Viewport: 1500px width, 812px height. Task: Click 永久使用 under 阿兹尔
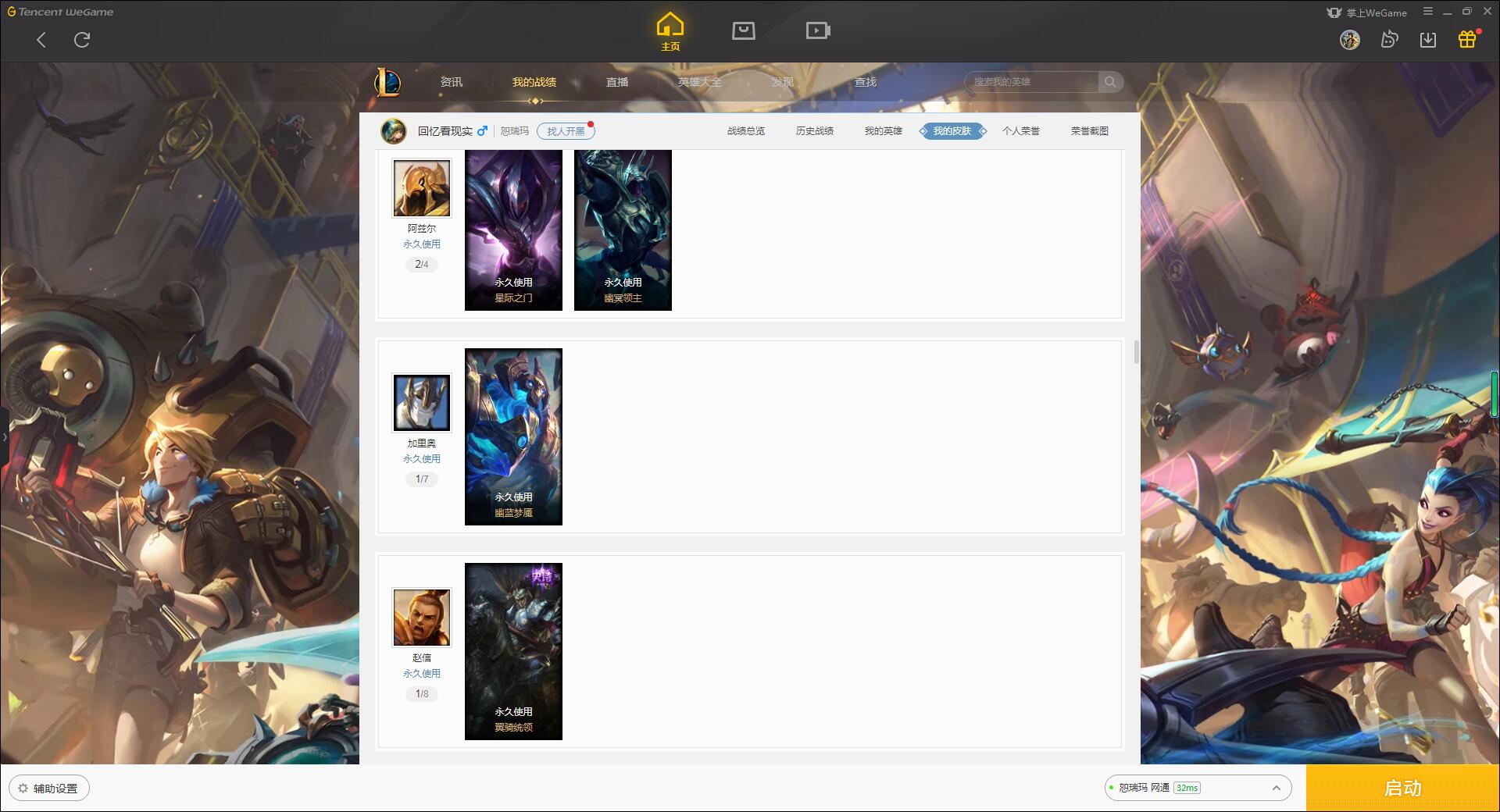click(422, 244)
